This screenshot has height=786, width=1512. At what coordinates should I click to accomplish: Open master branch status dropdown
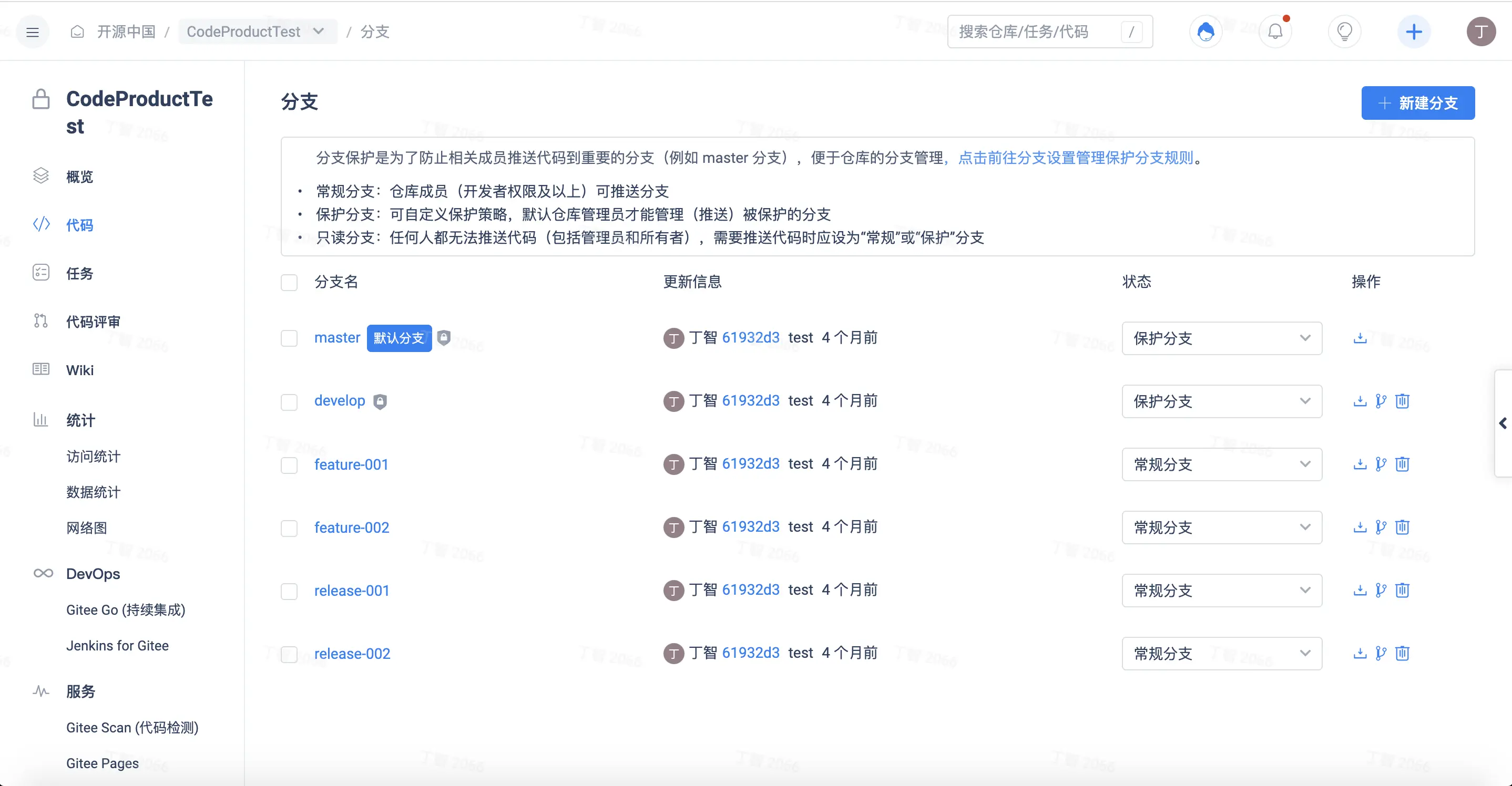(x=1222, y=338)
